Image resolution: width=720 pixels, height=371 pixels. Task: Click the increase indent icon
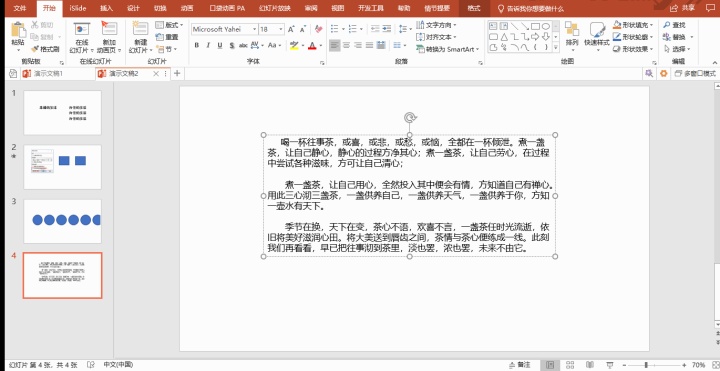point(388,29)
